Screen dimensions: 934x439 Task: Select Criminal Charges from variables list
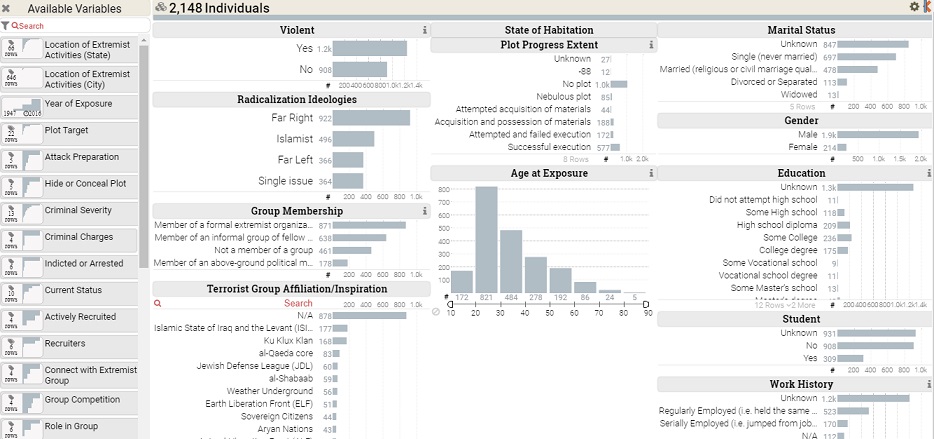[80, 237]
